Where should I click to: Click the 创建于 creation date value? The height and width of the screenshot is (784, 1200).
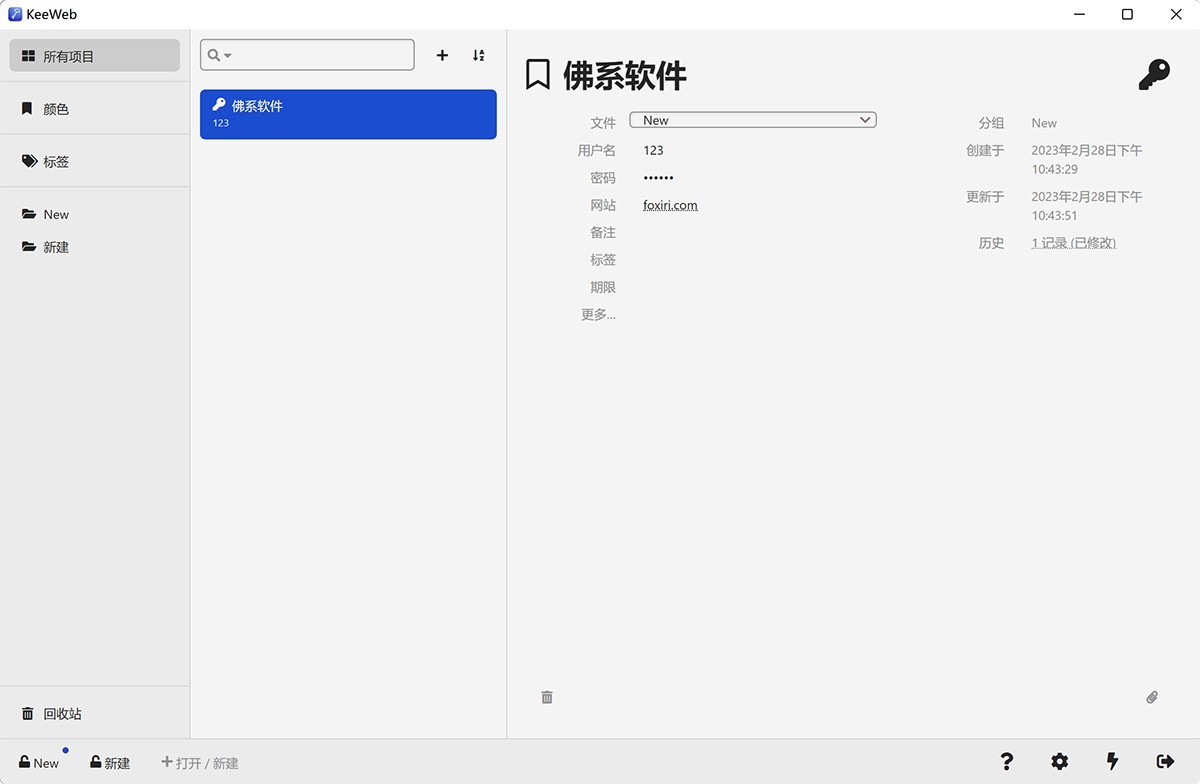pos(1086,160)
